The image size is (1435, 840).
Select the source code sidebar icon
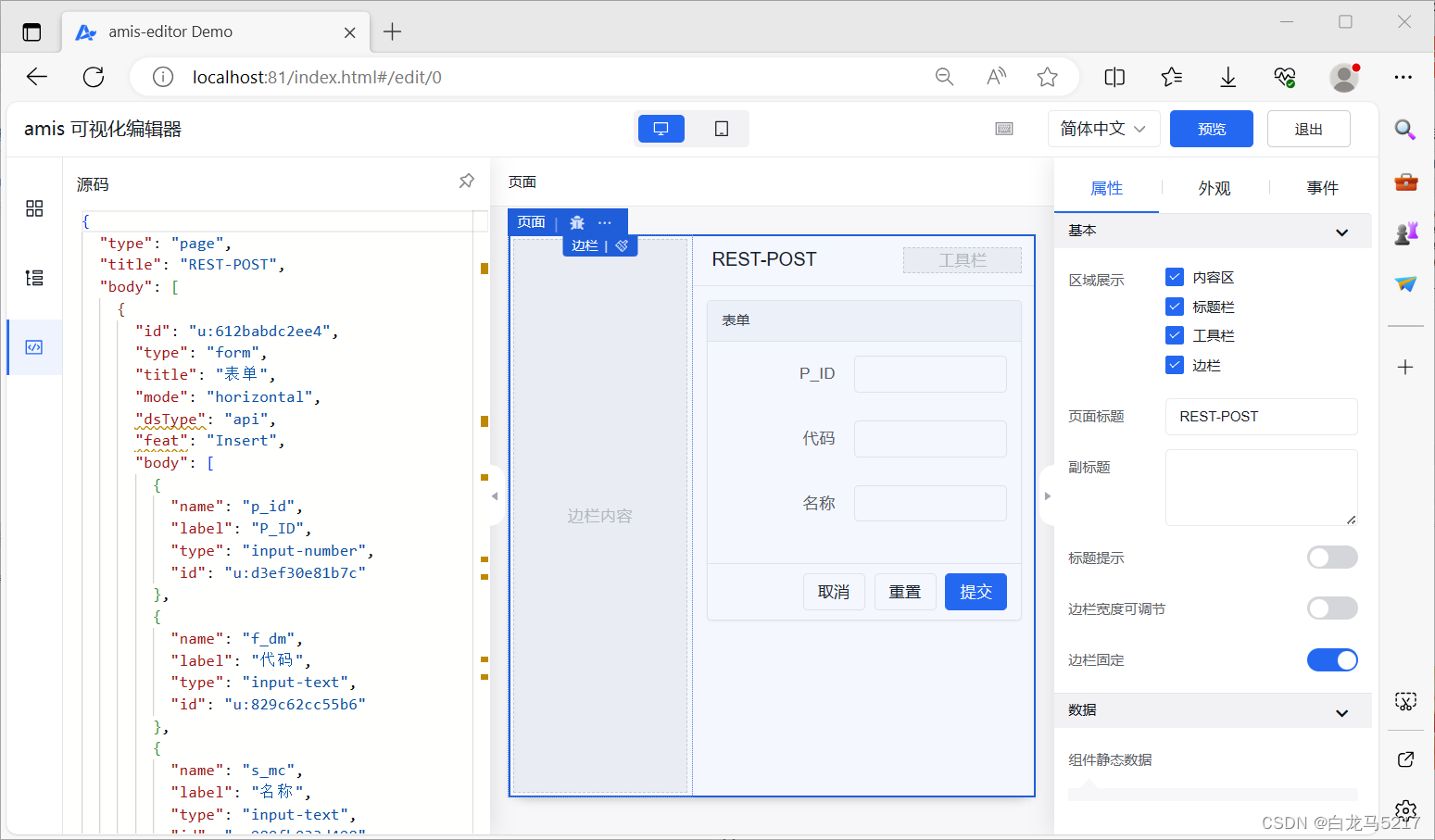[x=34, y=347]
